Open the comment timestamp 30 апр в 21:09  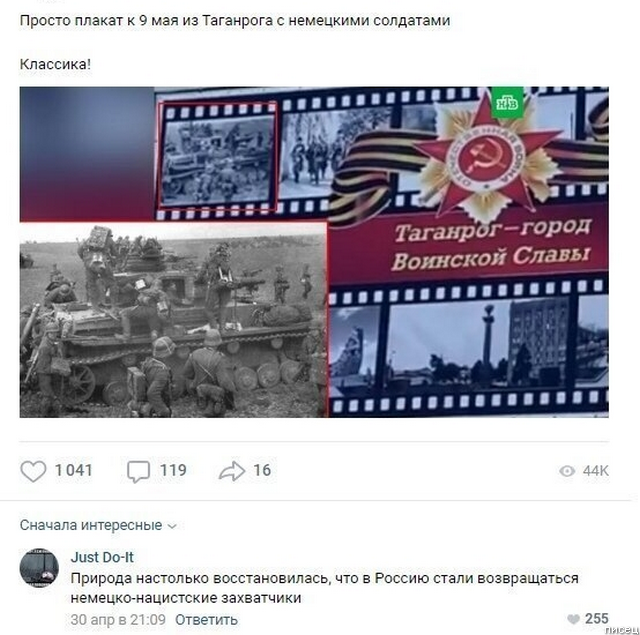pyautogui.click(x=118, y=619)
